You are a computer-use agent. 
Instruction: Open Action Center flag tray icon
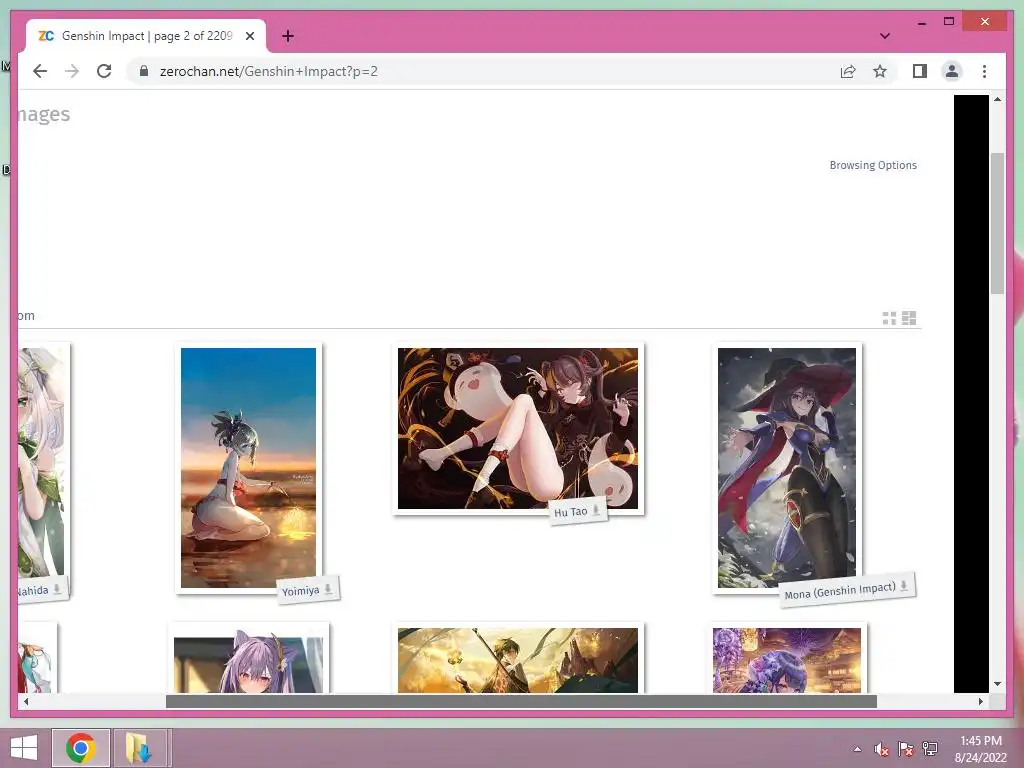pos(906,749)
